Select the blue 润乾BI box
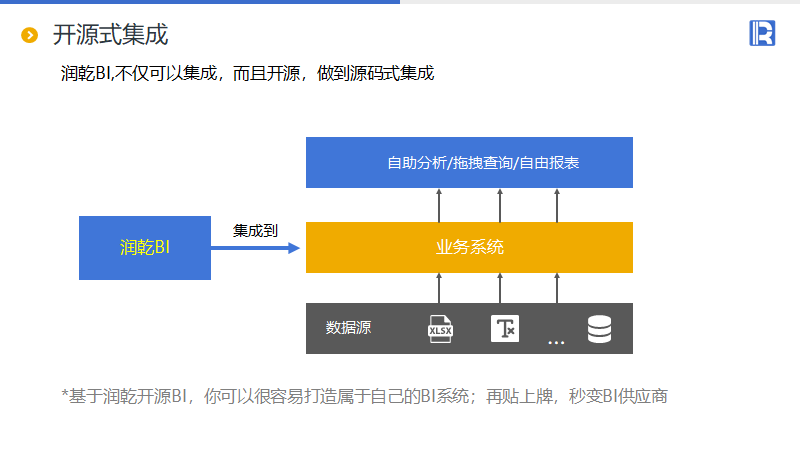The image size is (800, 450). 145,248
